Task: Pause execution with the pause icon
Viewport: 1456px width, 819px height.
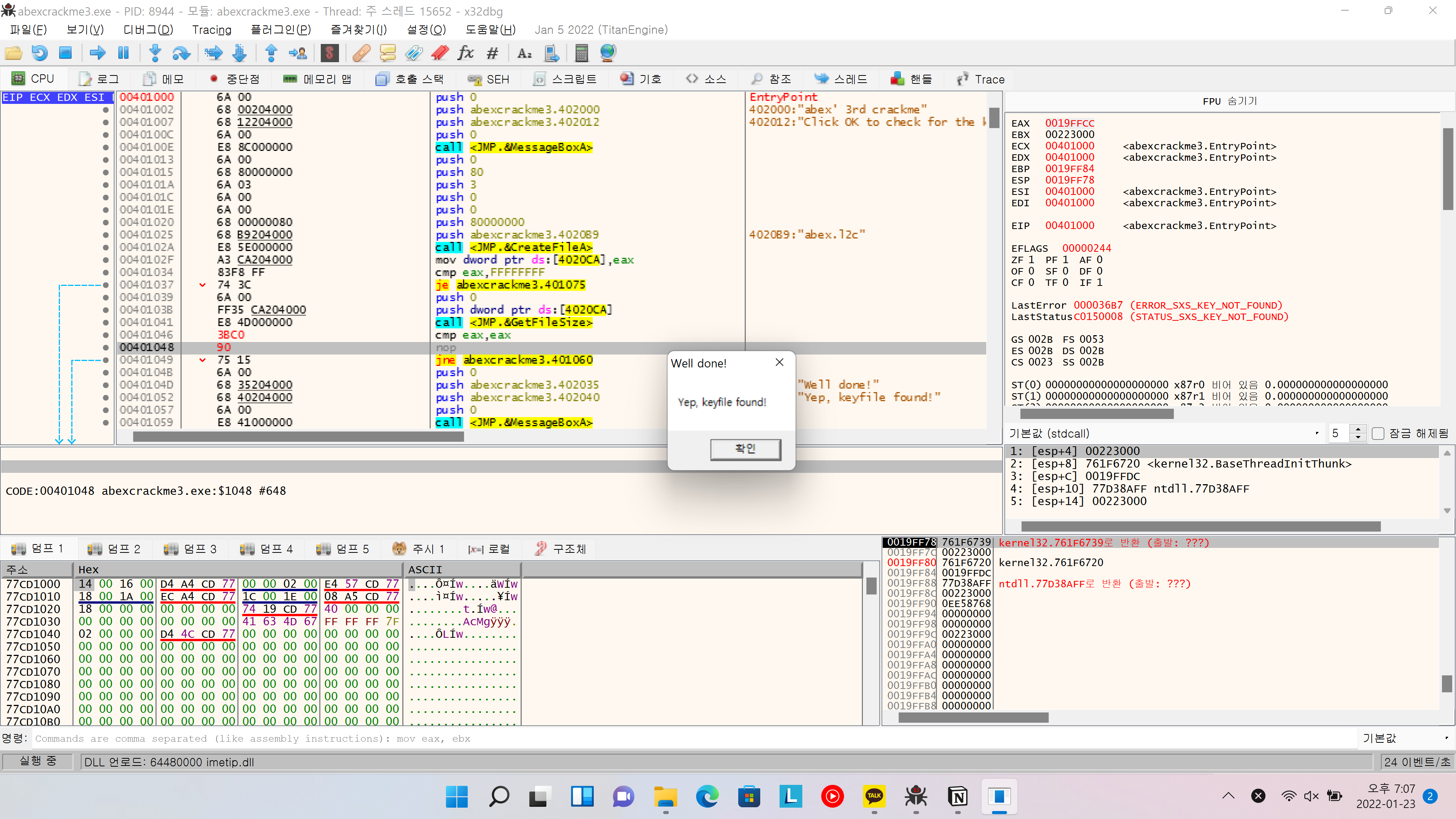Action: click(x=124, y=53)
